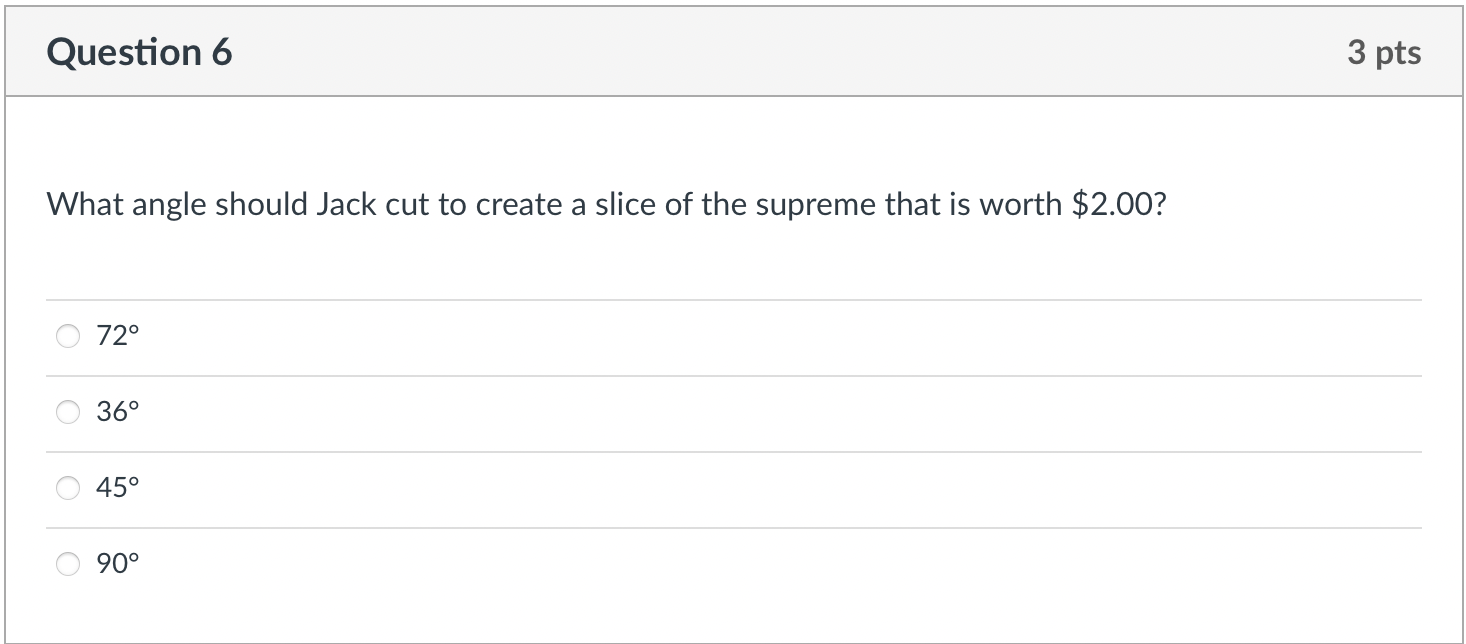Select the 72° answer radio button
1466x644 pixels.
[x=67, y=337]
